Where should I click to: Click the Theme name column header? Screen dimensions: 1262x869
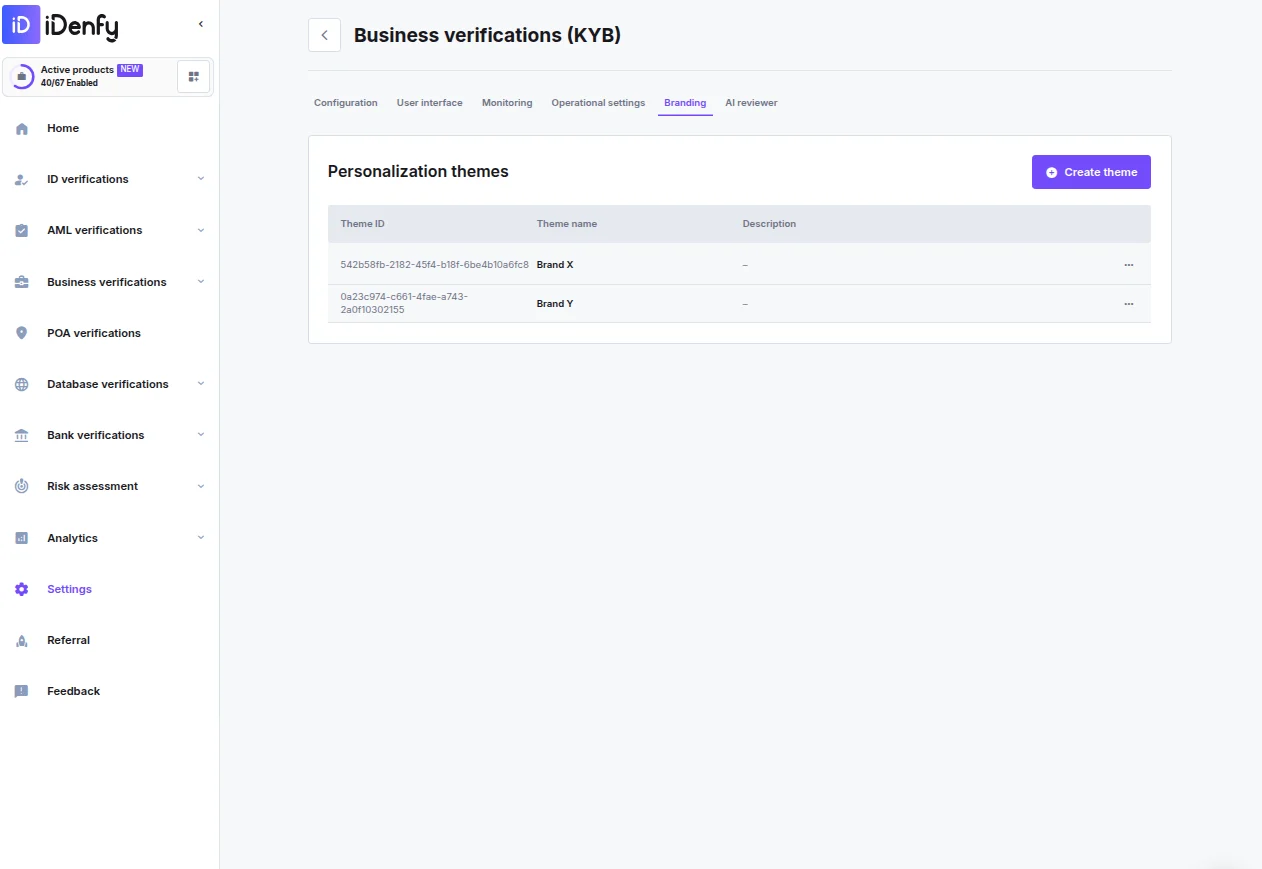[x=567, y=224]
